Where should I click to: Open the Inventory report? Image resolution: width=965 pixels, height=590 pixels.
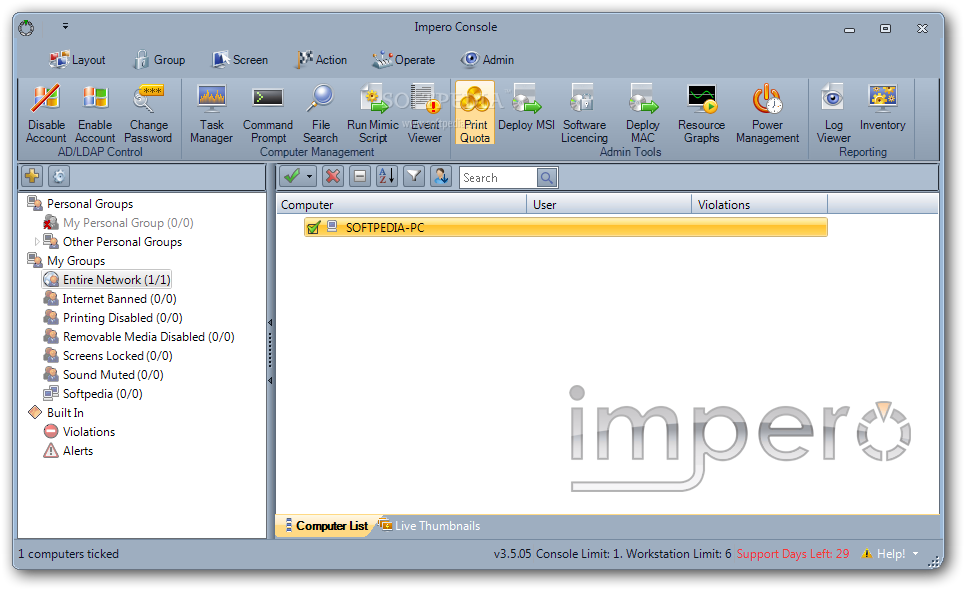(x=883, y=109)
